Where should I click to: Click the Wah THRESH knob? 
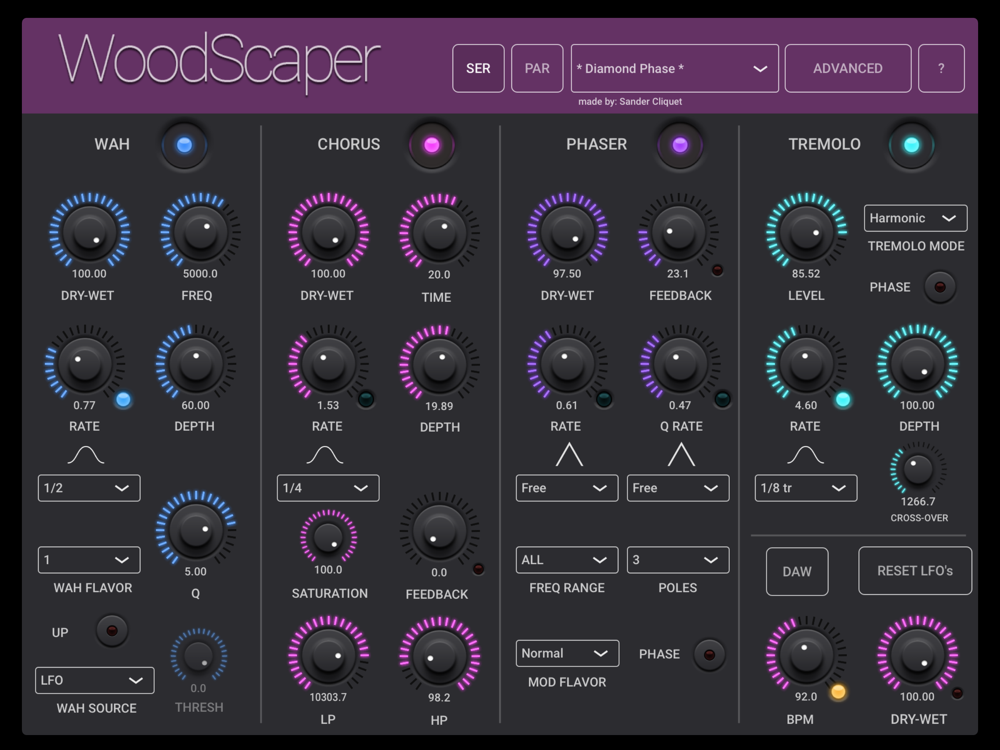click(x=198, y=655)
